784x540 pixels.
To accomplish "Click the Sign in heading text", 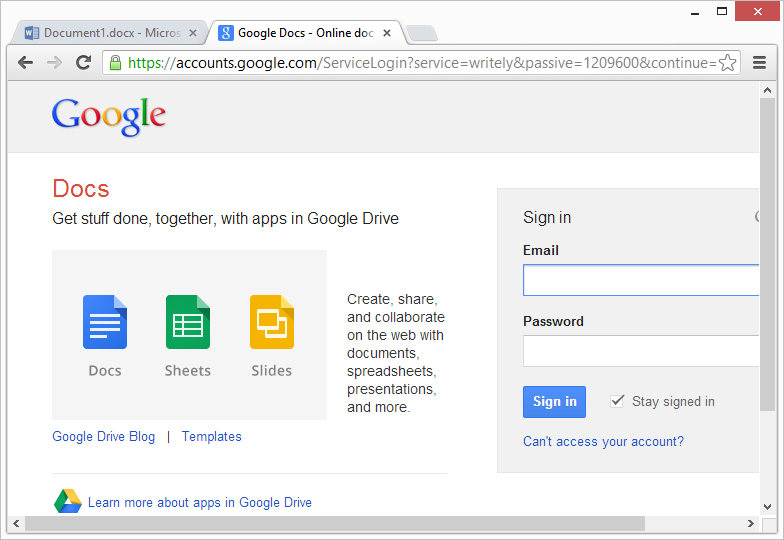I will [x=547, y=218].
